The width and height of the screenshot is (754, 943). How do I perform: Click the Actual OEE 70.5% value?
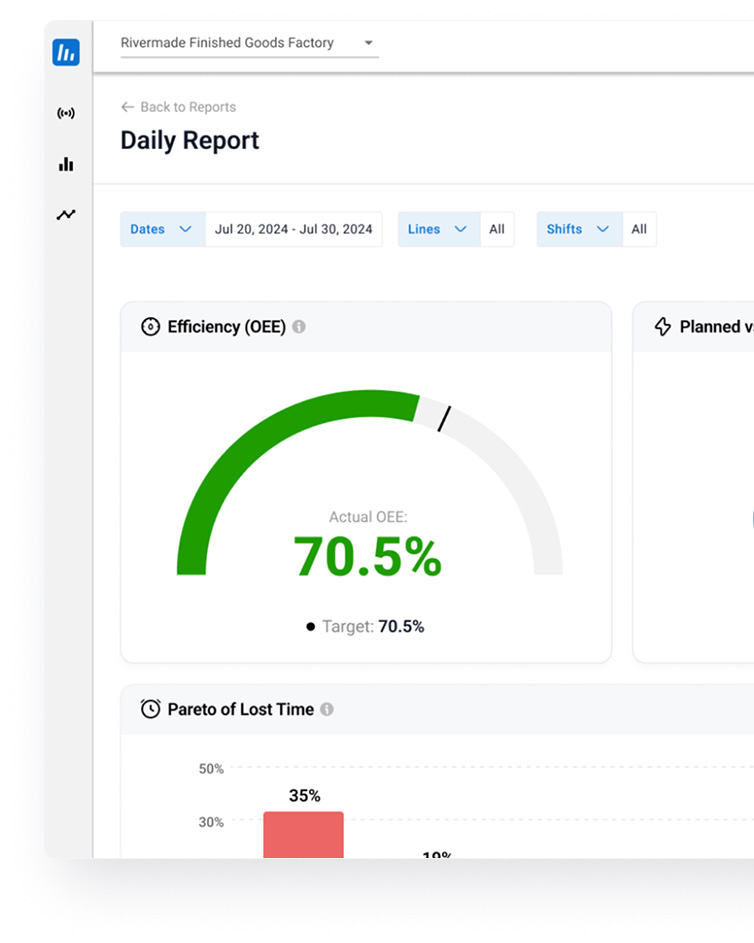[367, 557]
